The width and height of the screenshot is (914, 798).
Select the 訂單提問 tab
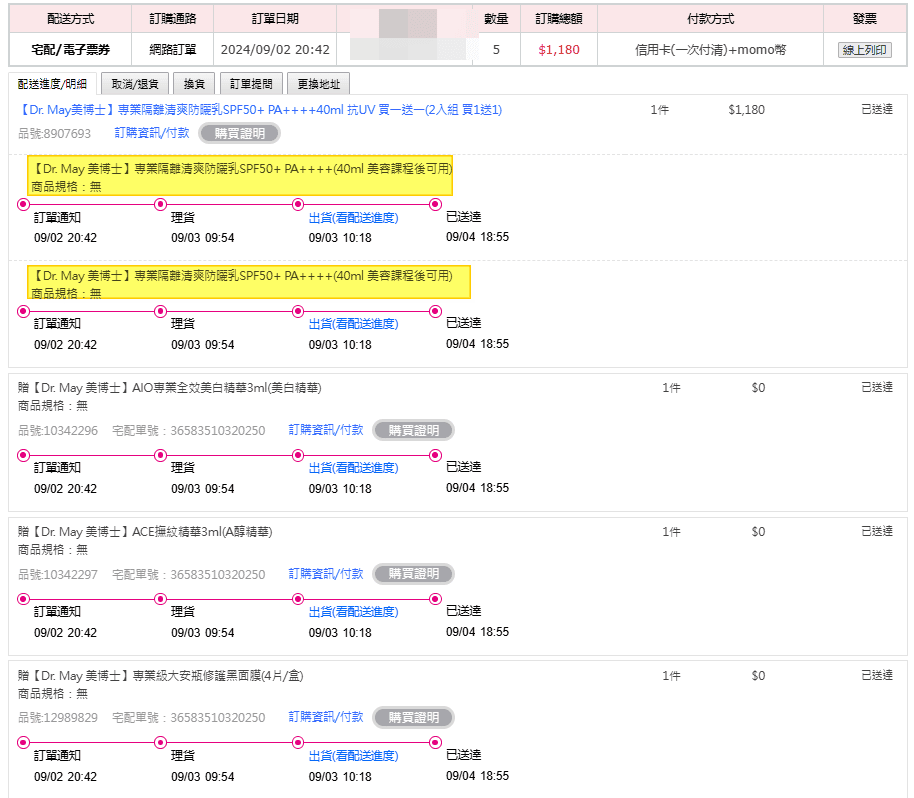[x=250, y=85]
